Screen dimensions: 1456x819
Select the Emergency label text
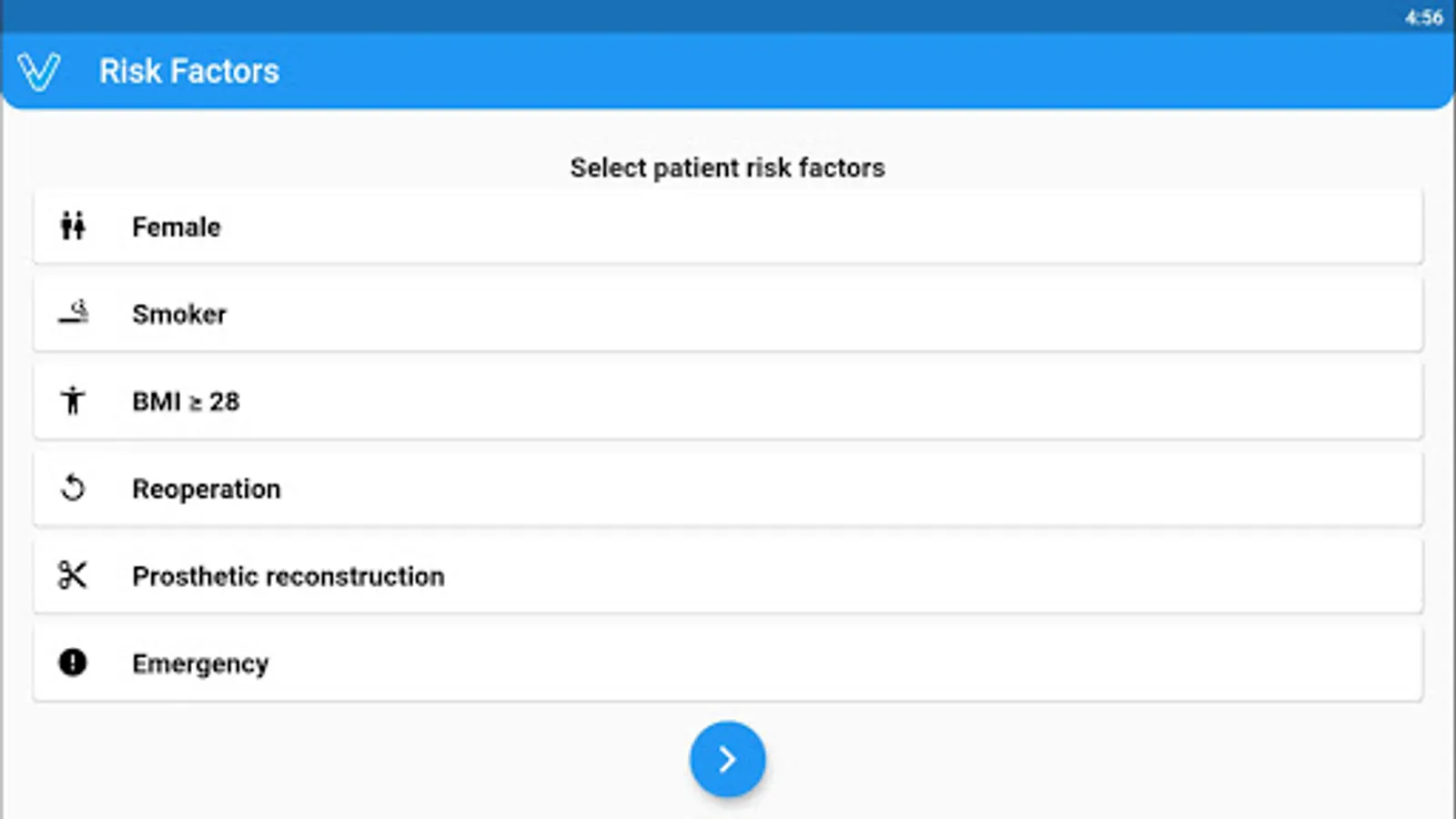(200, 663)
